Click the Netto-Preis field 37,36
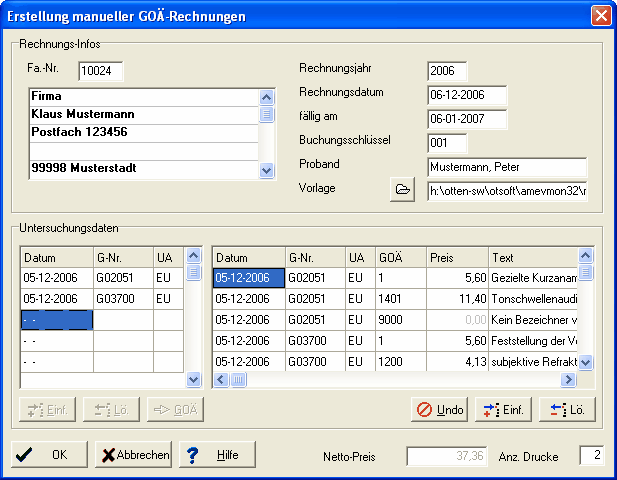The height and width of the screenshot is (480, 617). (x=447, y=456)
